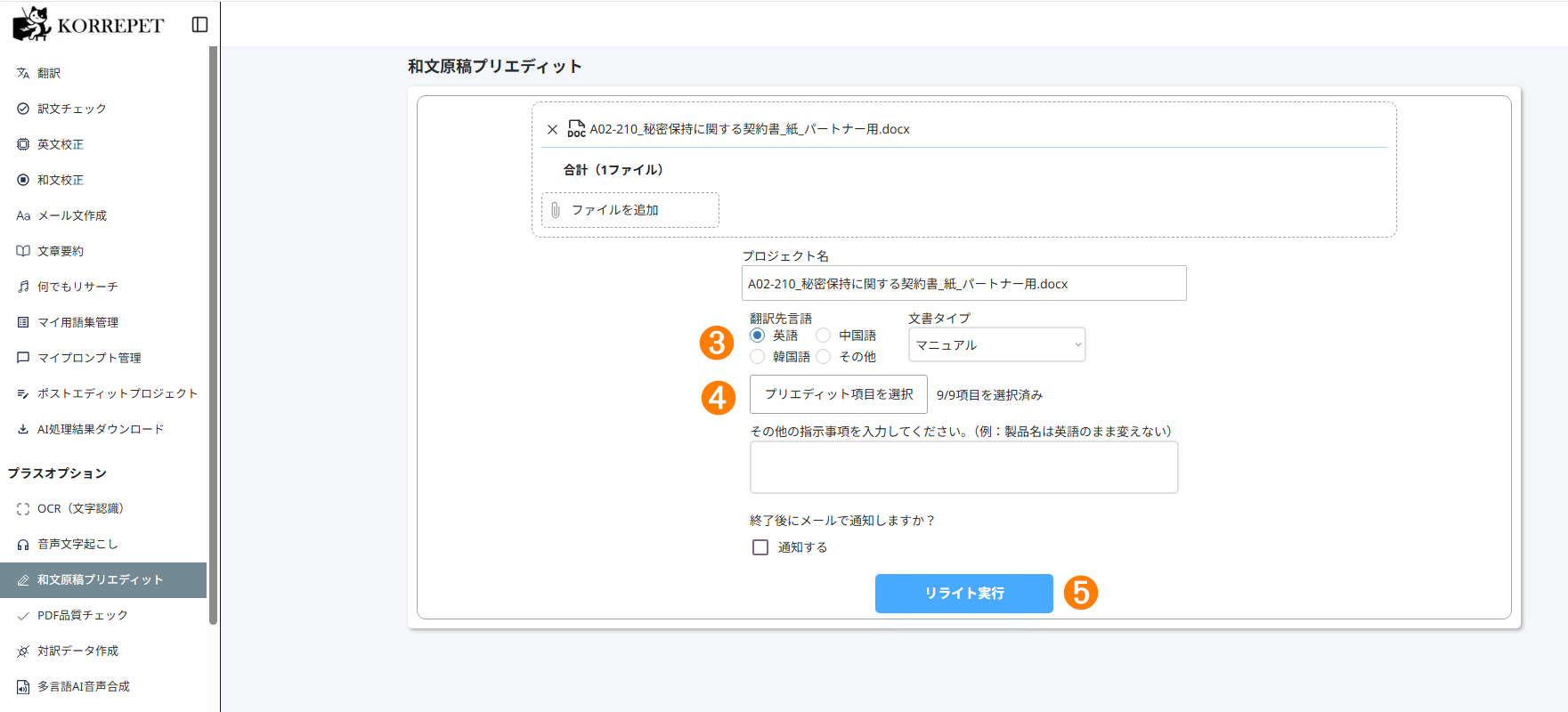Click the 和文校正 icon in sidebar
1568x712 pixels.
pyautogui.click(x=23, y=180)
